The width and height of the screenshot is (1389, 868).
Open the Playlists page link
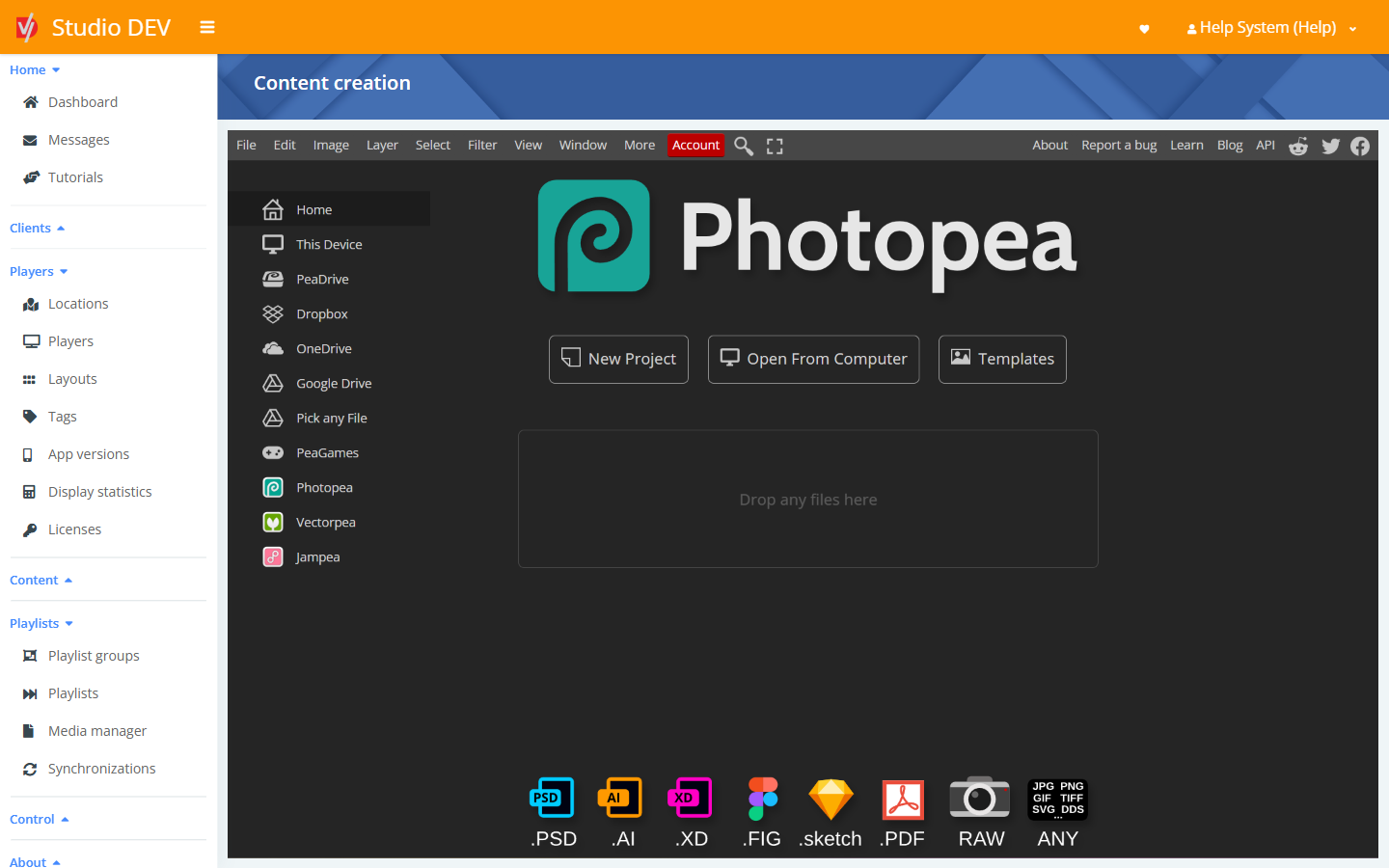[73, 693]
